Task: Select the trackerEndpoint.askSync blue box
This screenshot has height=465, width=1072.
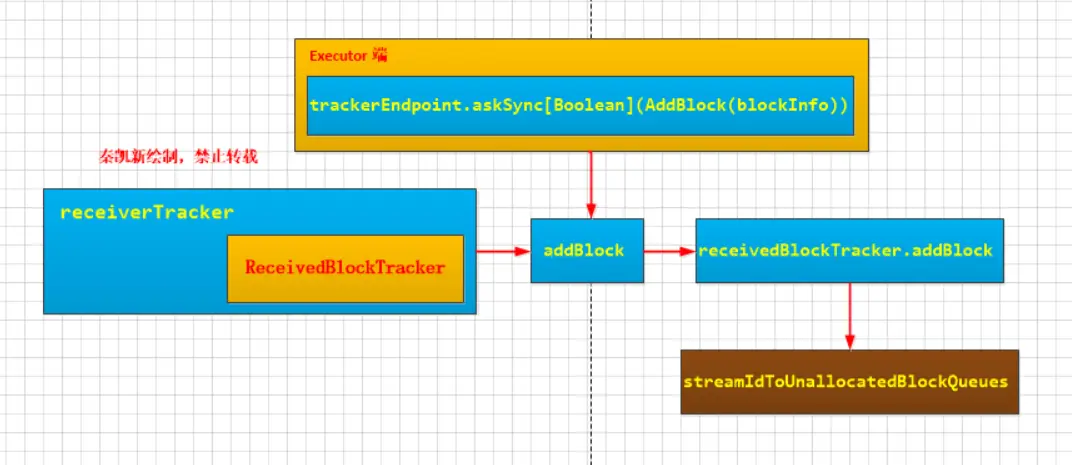Action: pos(580,106)
